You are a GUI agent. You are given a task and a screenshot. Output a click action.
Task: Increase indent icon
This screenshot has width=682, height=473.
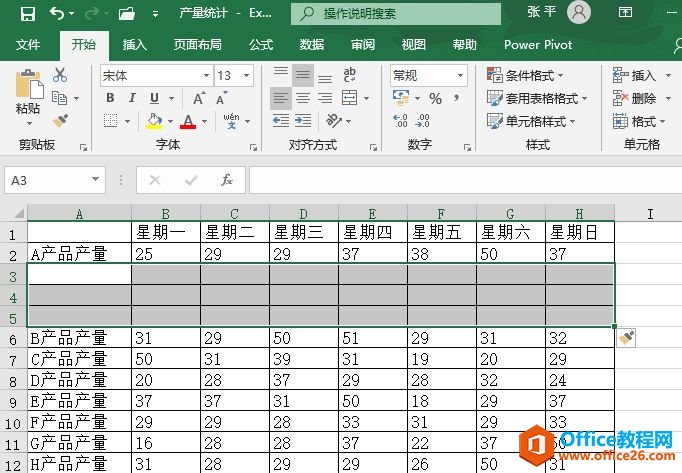click(x=303, y=121)
